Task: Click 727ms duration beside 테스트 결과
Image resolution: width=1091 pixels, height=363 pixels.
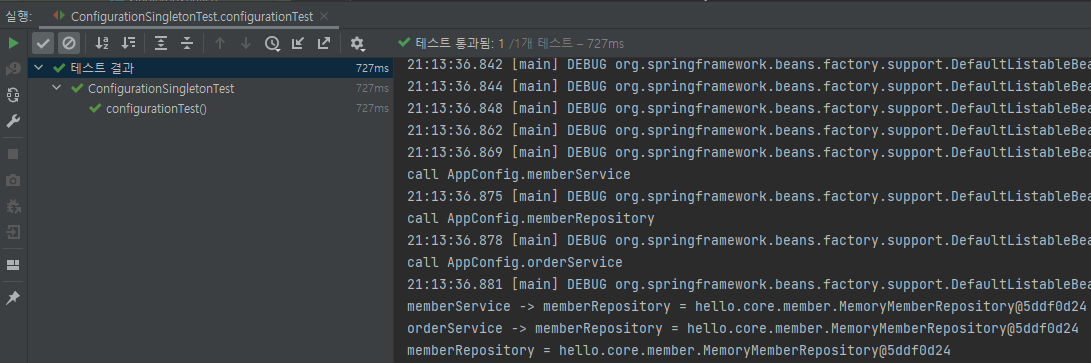Action: (372, 68)
